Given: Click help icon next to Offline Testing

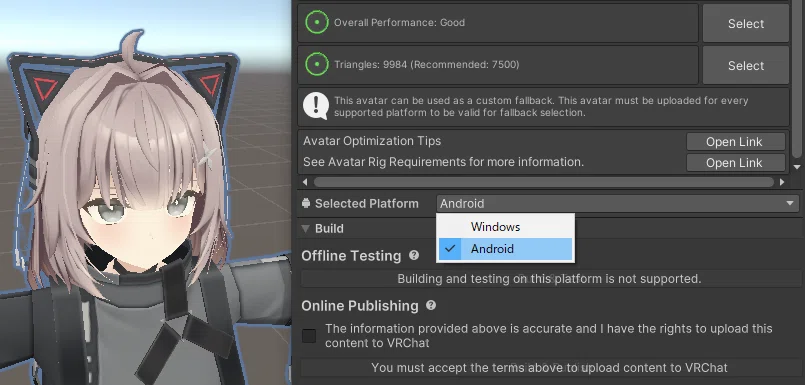Looking at the screenshot, I should [x=414, y=255].
